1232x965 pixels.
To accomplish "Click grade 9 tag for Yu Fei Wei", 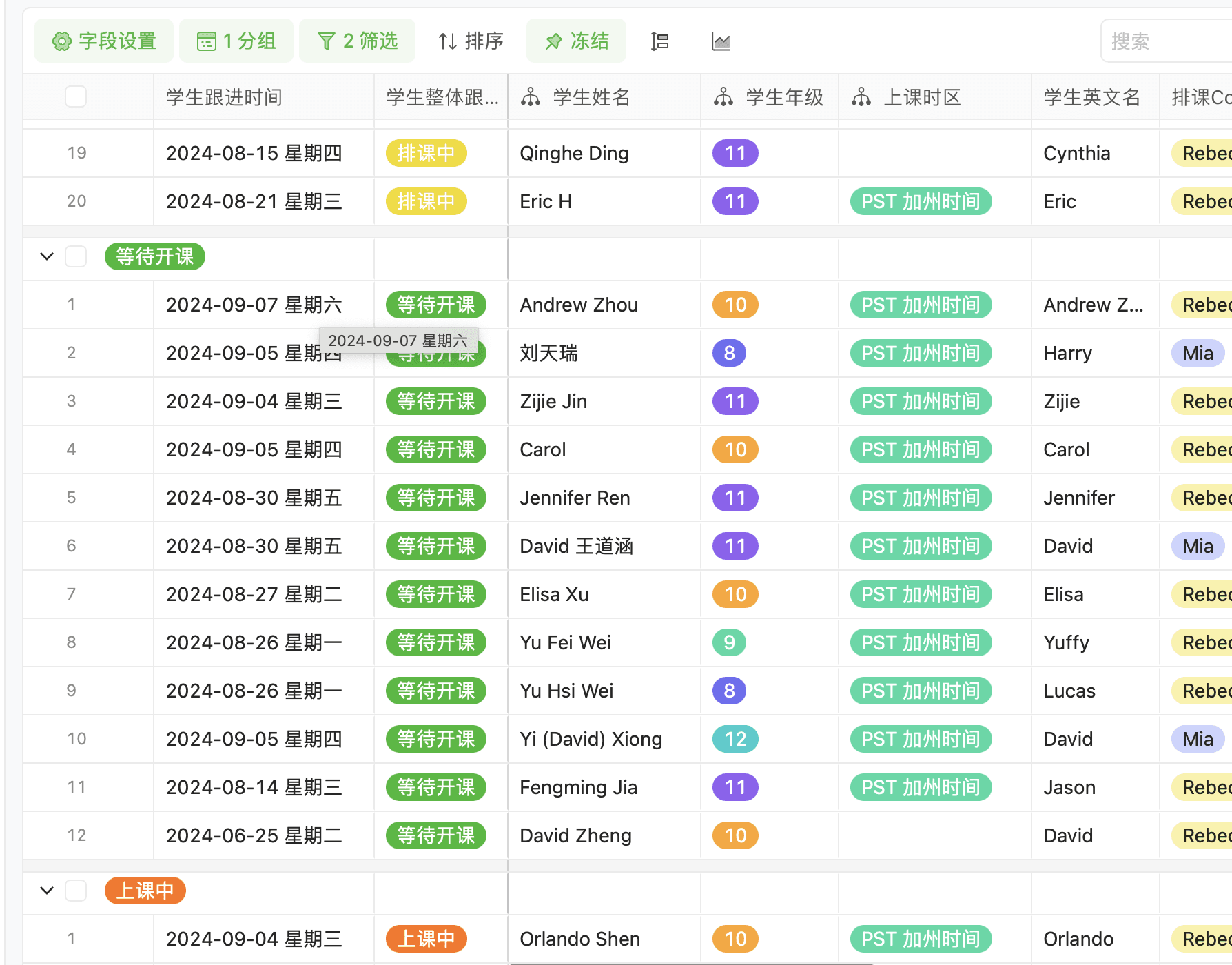I will [x=729, y=642].
